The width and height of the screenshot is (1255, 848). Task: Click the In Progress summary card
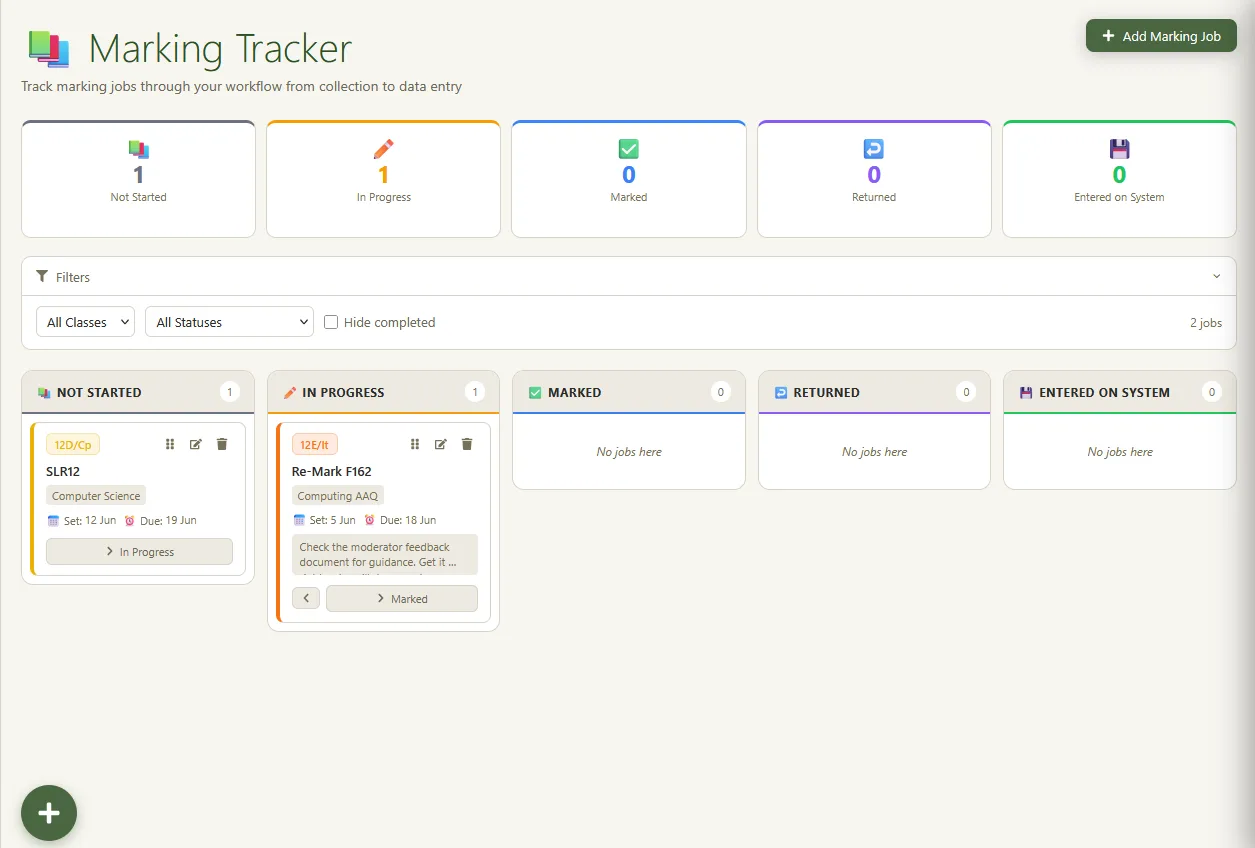coord(383,179)
